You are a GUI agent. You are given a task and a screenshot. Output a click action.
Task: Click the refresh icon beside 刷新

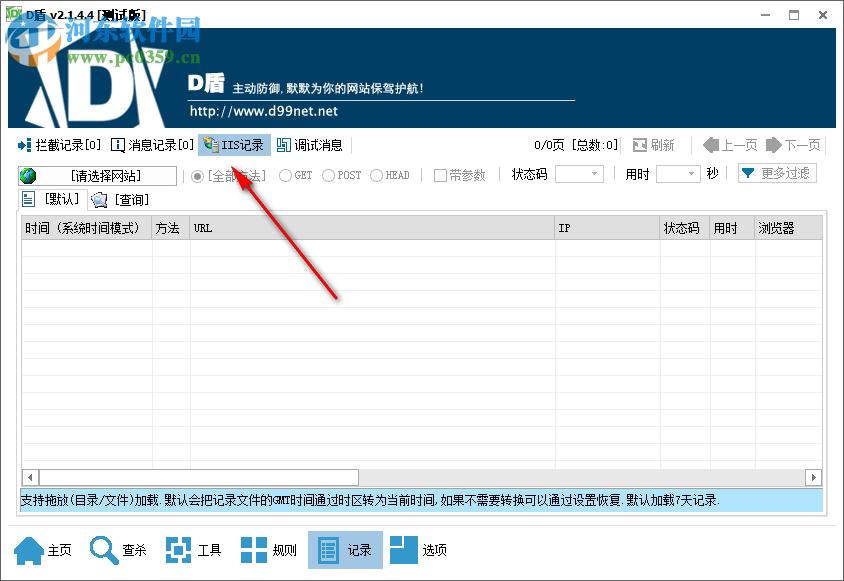coord(639,145)
